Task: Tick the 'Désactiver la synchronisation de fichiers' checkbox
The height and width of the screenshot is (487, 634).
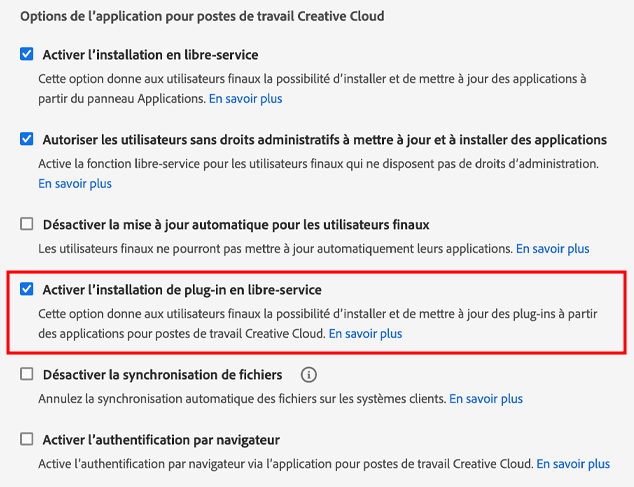Action: (27, 375)
